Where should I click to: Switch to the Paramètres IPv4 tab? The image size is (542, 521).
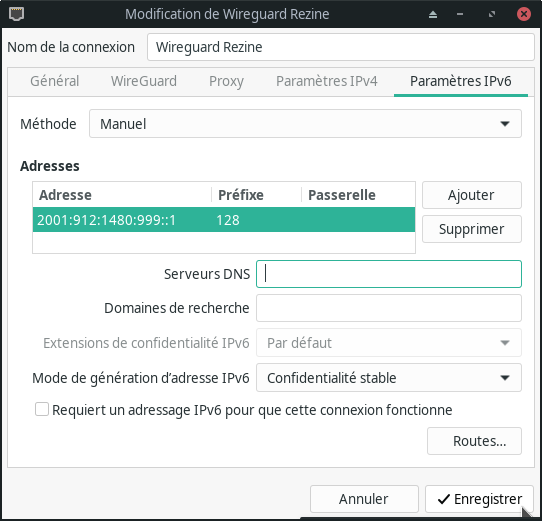point(327,81)
